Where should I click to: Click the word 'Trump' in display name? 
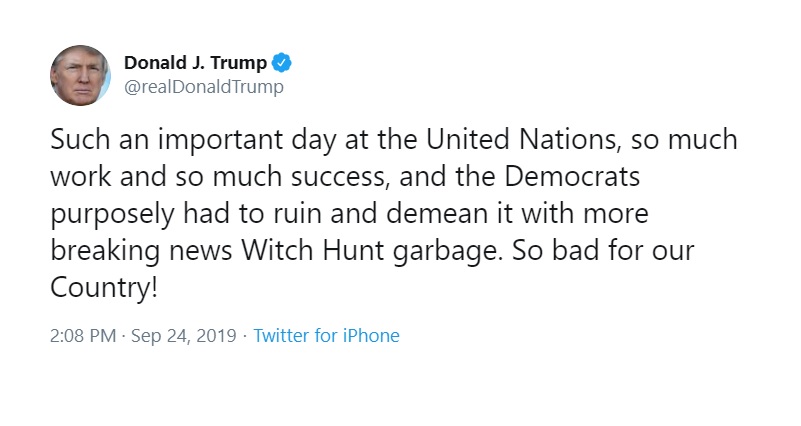pyautogui.click(x=239, y=63)
